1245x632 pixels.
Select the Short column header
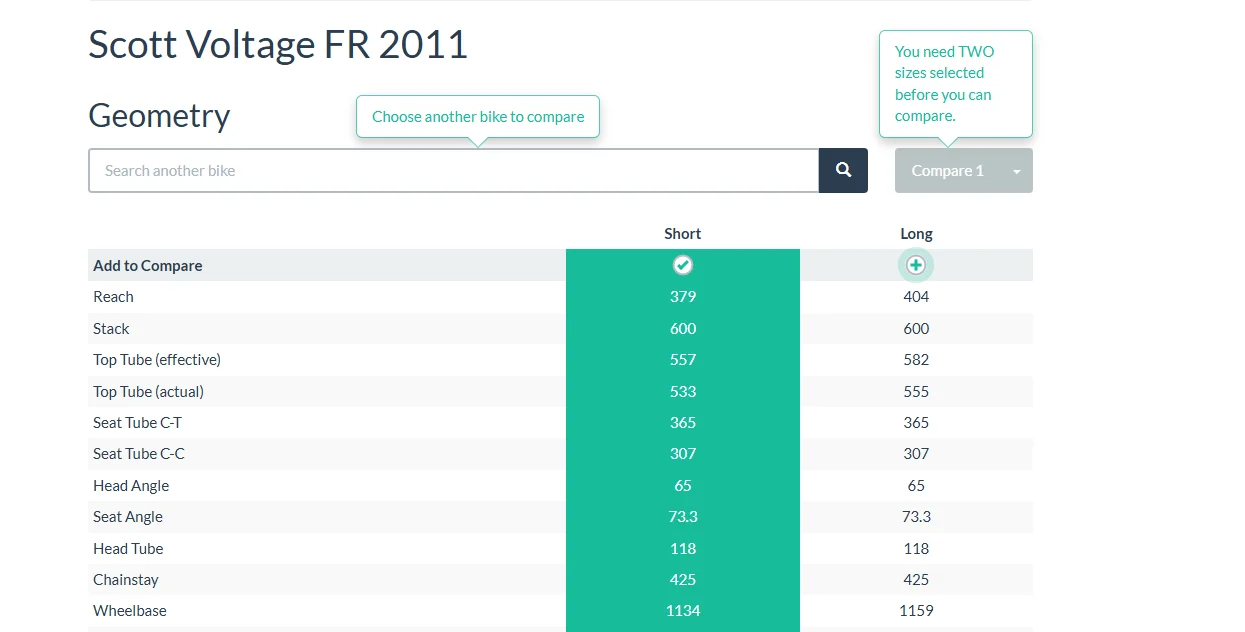click(x=683, y=234)
